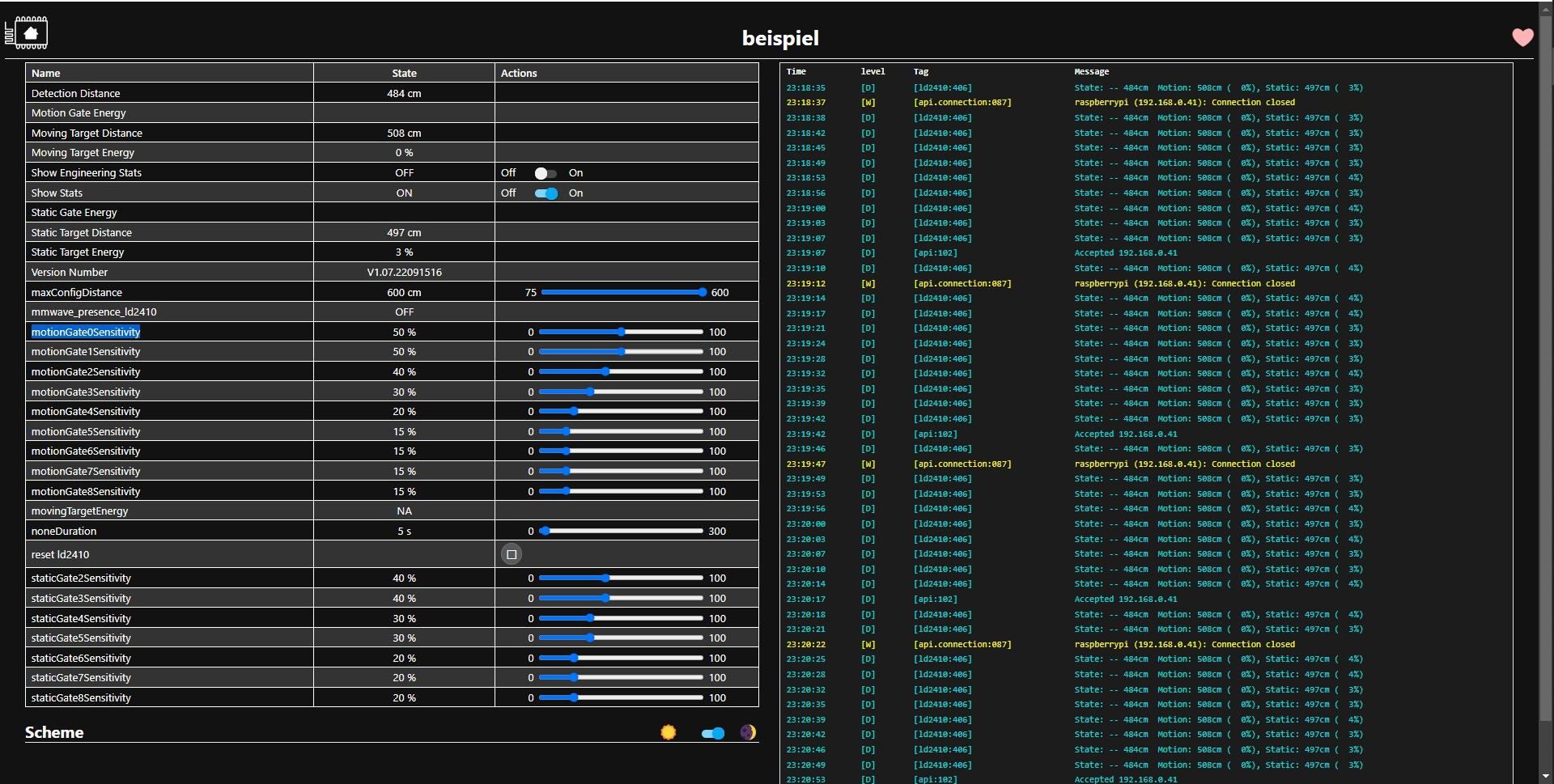This screenshot has height=784, width=1554.
Task: Click the motionGate3Sensitivity slider
Action: (621, 392)
